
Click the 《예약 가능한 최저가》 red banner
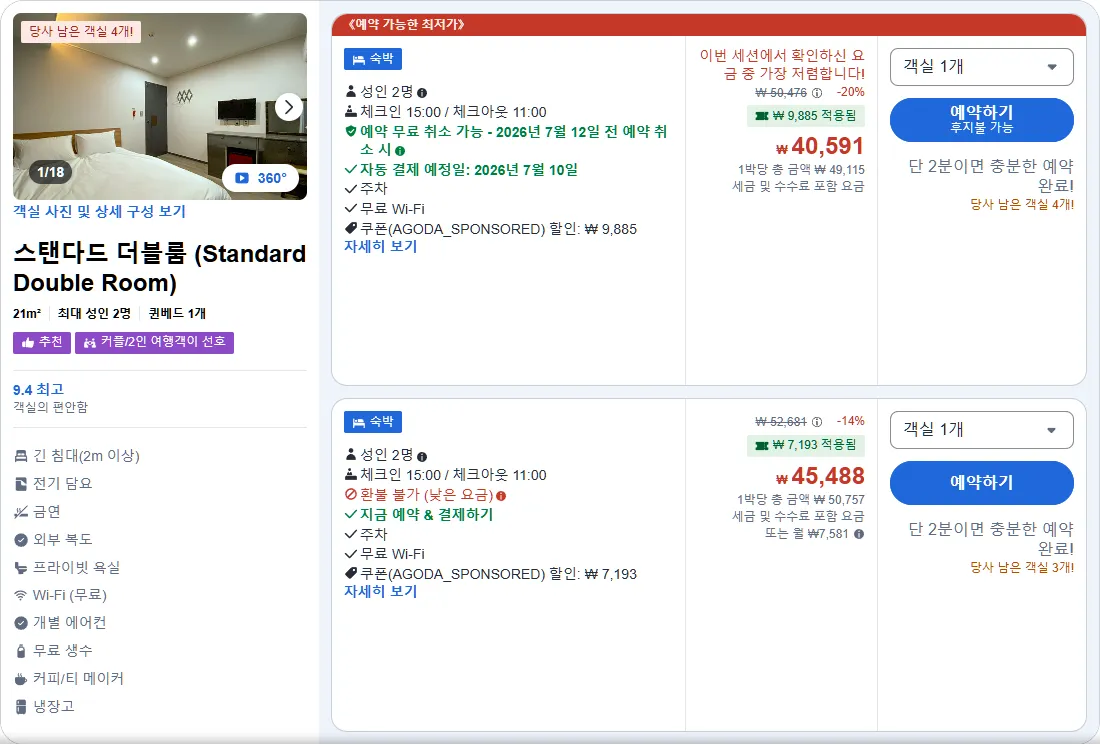[709, 25]
